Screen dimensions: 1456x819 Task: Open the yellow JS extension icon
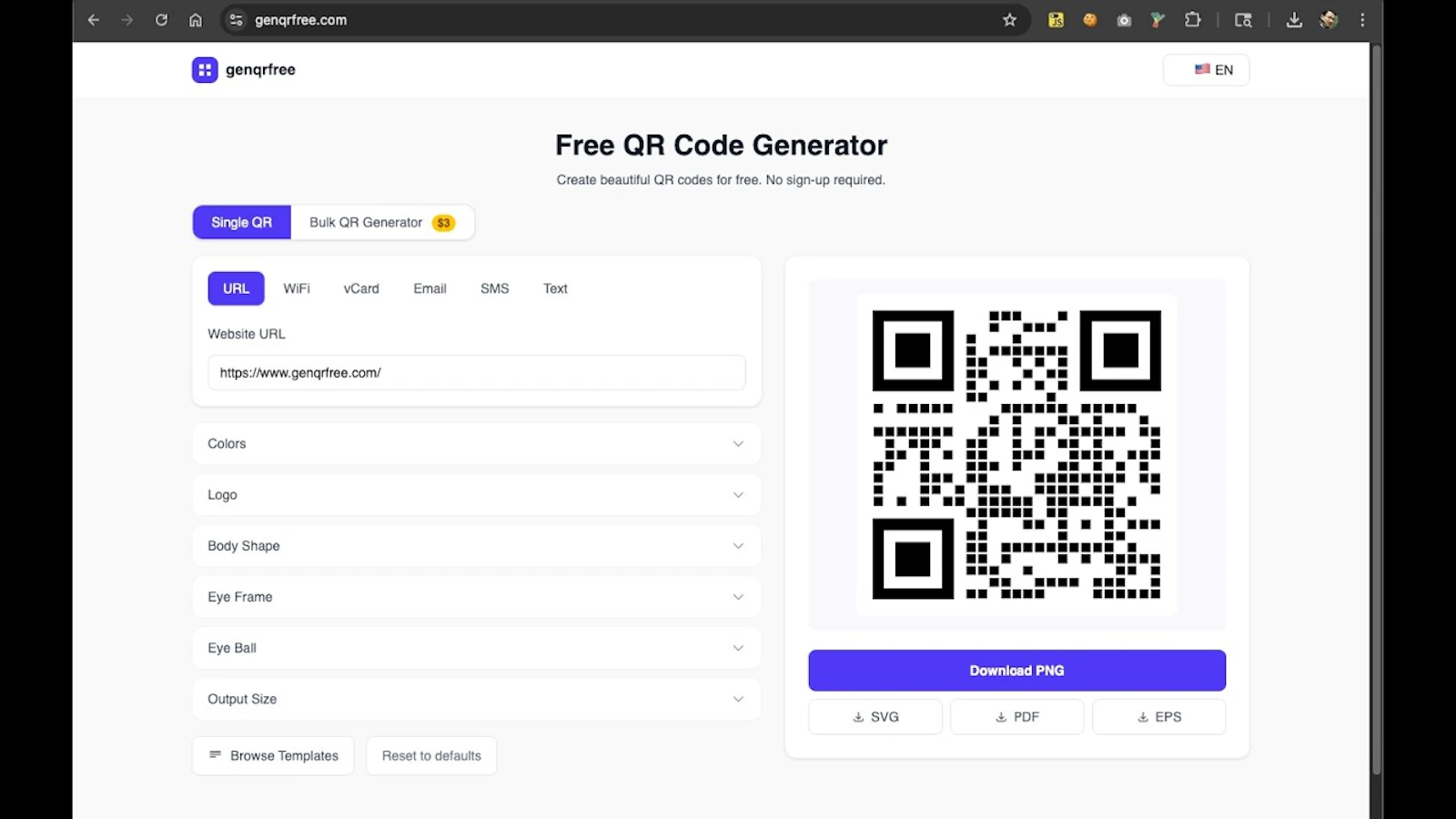pos(1056,20)
